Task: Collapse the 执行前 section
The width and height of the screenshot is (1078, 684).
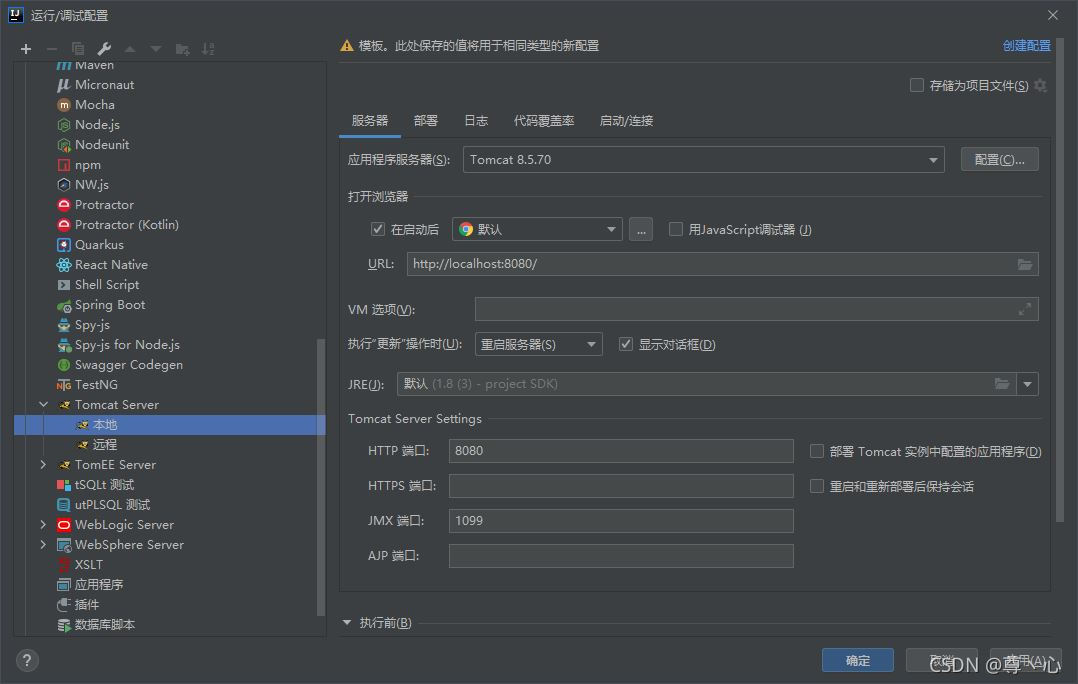Action: tap(346, 623)
